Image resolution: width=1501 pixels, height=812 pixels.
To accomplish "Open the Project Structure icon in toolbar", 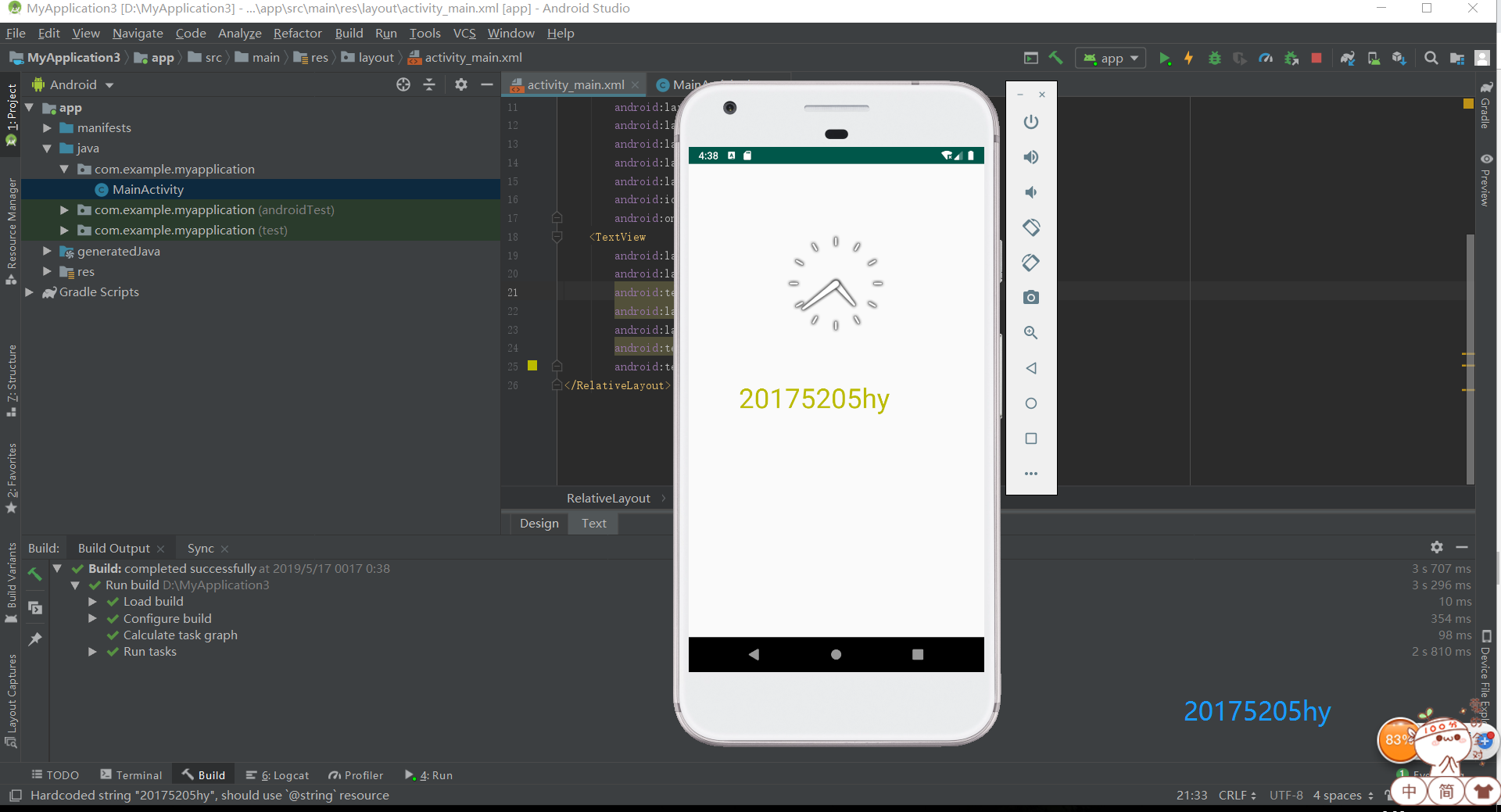I will [x=1457, y=58].
